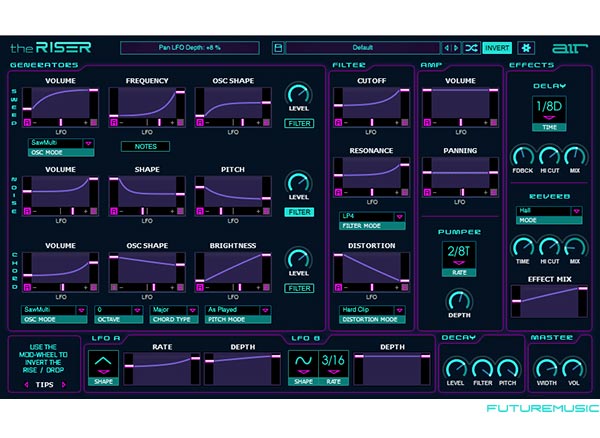Click the randomize shuffle icon
This screenshot has height=438, width=600.
click(471, 48)
